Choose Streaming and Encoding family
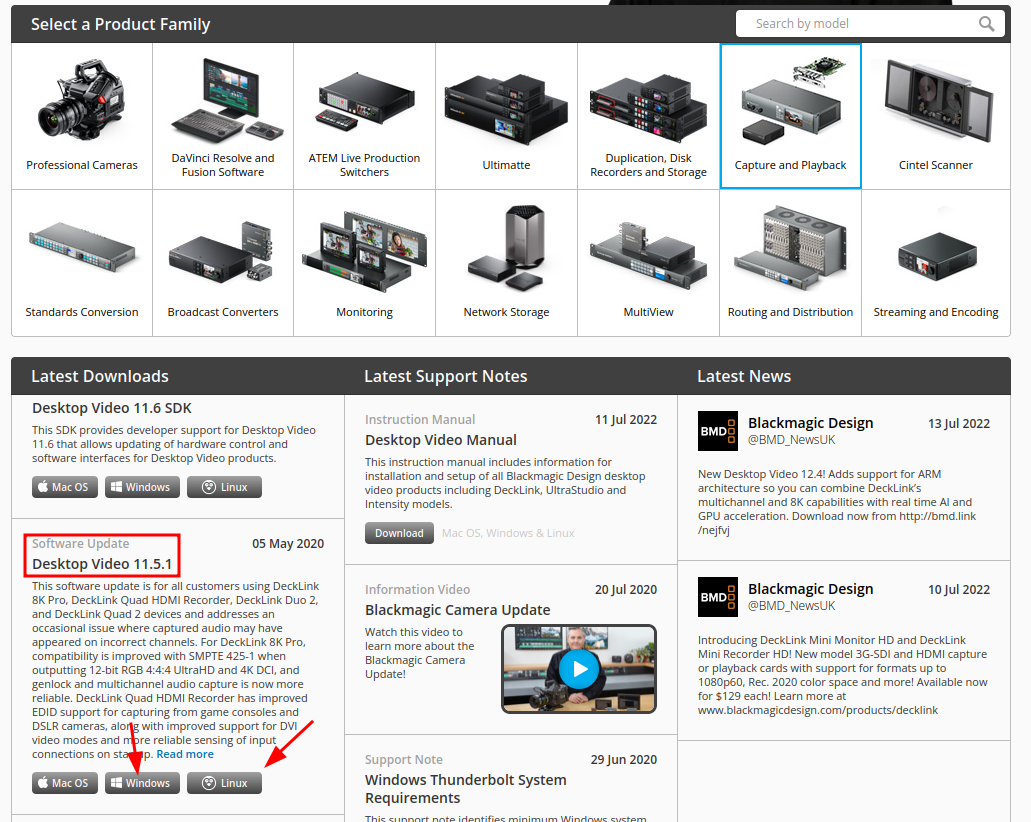Screen dimensions: 1031x822 click(x=936, y=263)
